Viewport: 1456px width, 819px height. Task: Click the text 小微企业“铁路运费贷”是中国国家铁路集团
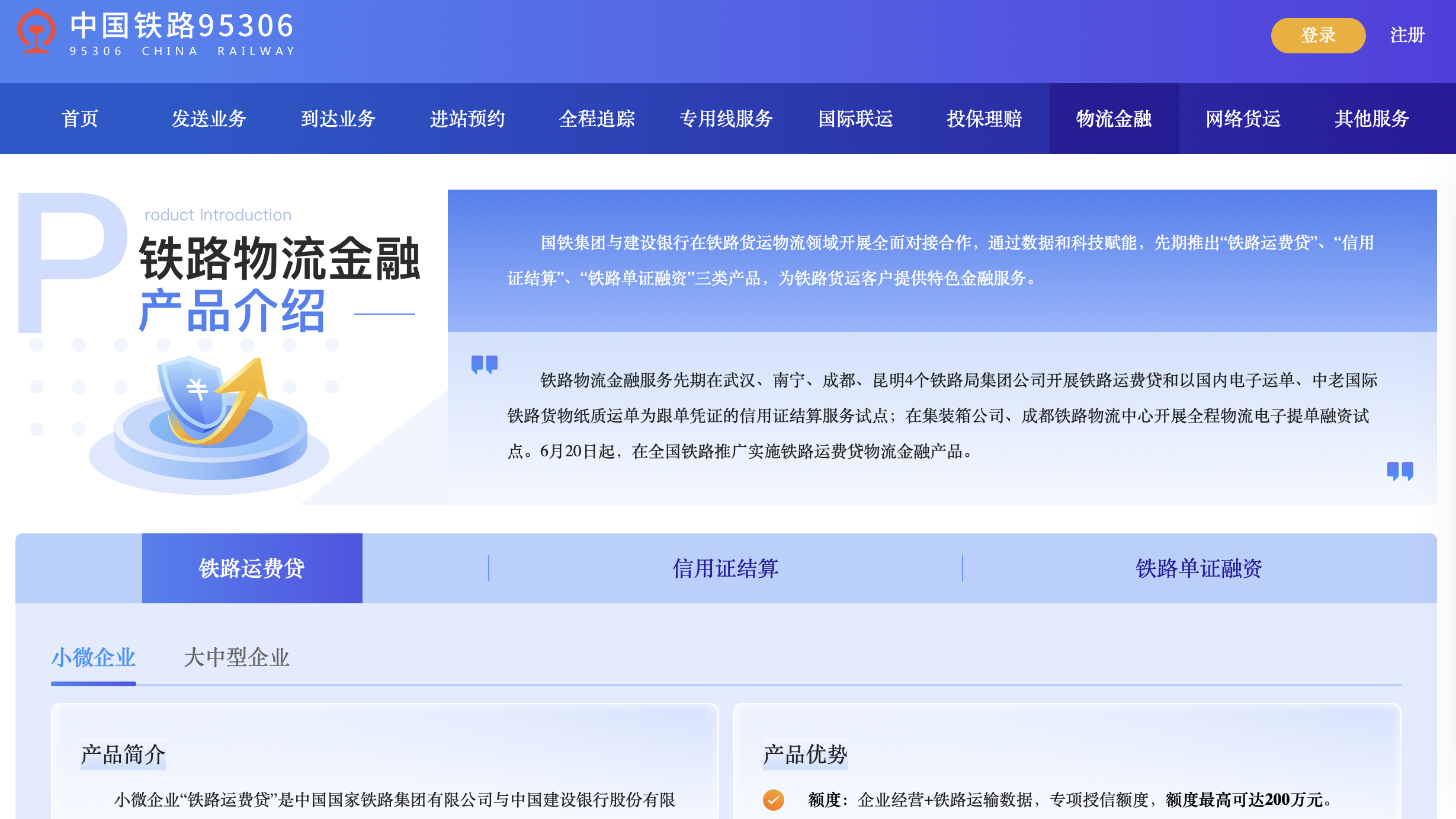[x=395, y=800]
